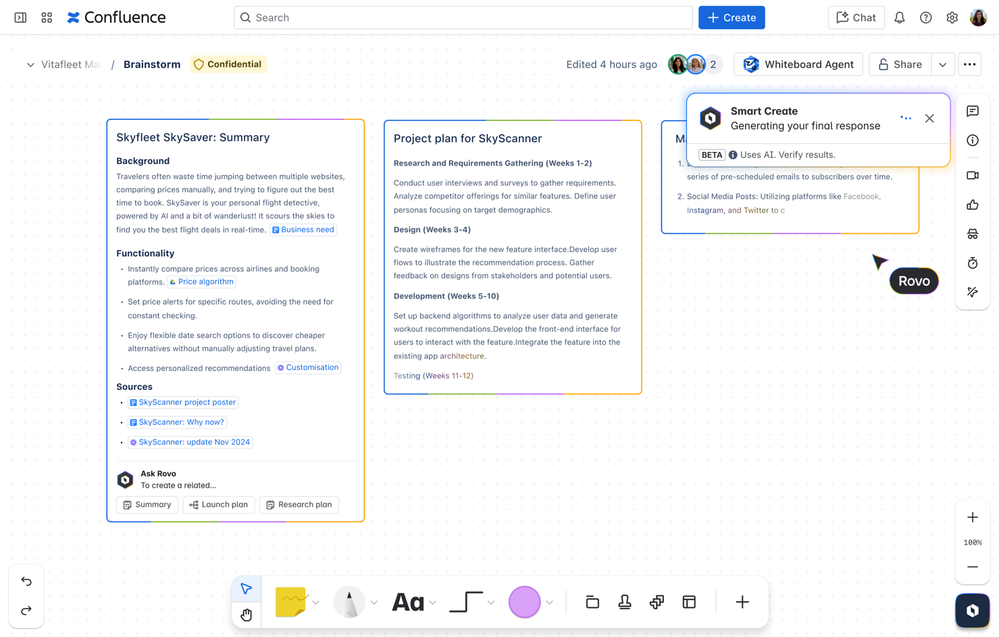The height and width of the screenshot is (637, 999).
Task: Open the stamp tool
Action: click(624, 602)
